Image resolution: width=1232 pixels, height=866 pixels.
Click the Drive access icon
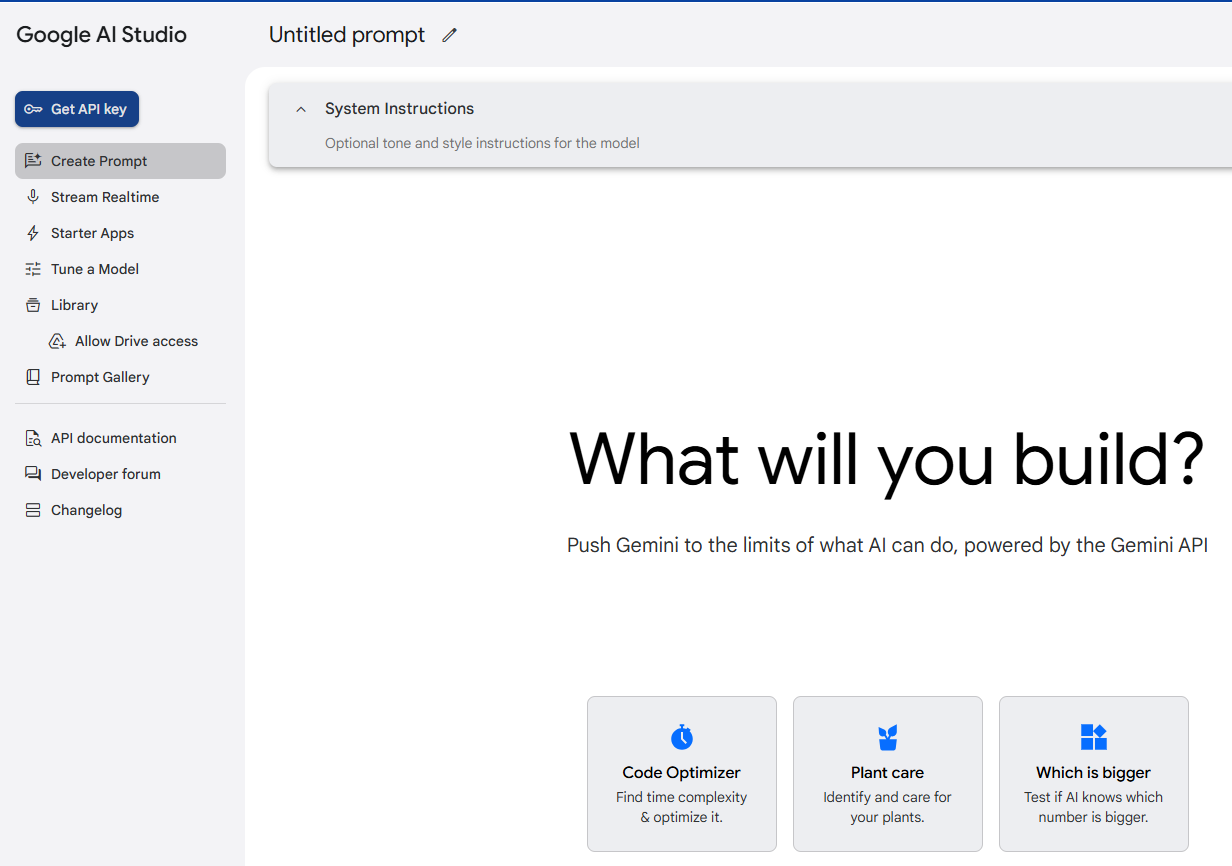[x=57, y=341]
